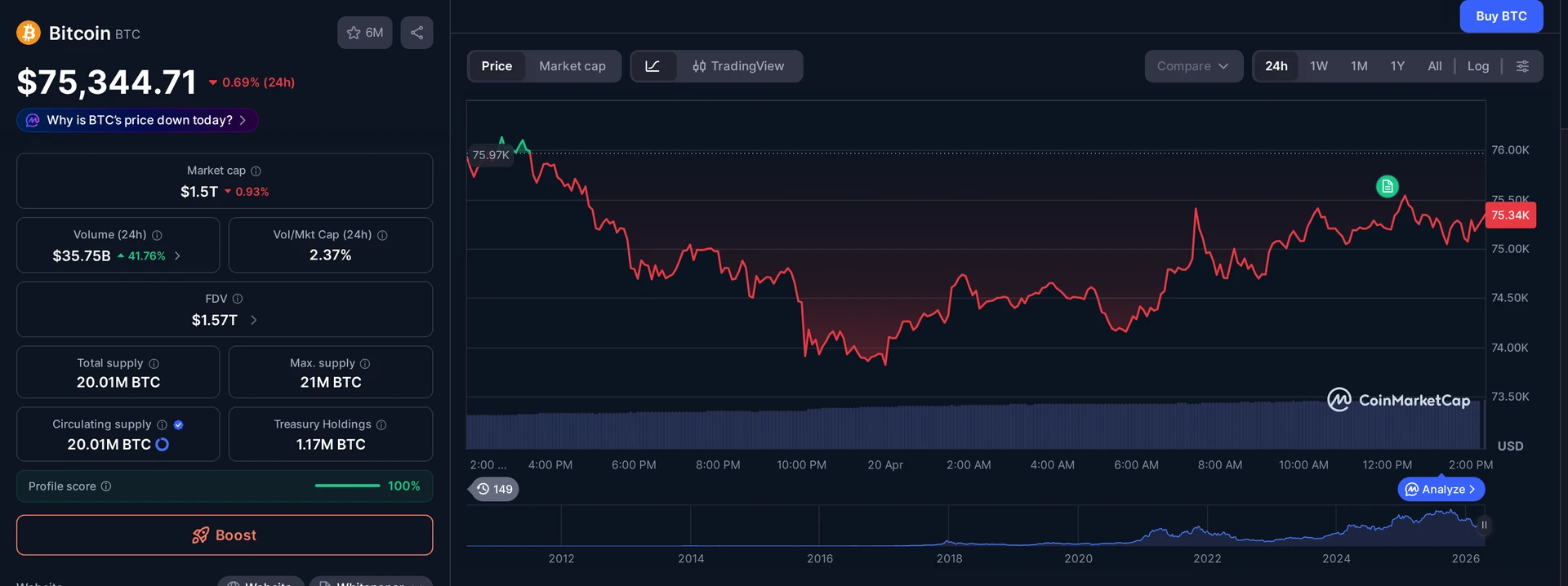Screen dimensions: 1568x586
Task: Click the FDV info icon
Action: [238, 299]
